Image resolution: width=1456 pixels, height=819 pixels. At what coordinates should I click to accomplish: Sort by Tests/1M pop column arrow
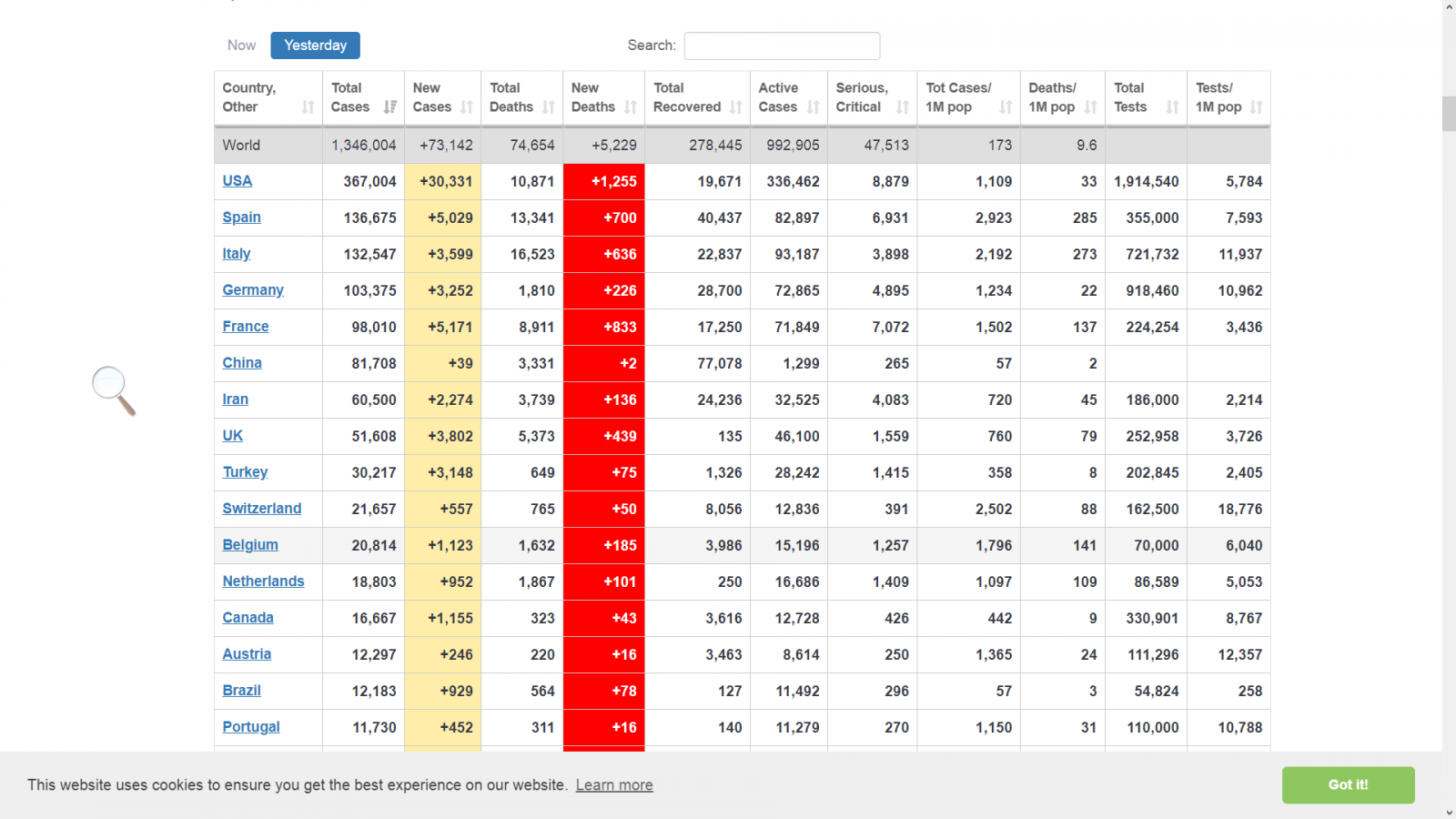(1257, 107)
